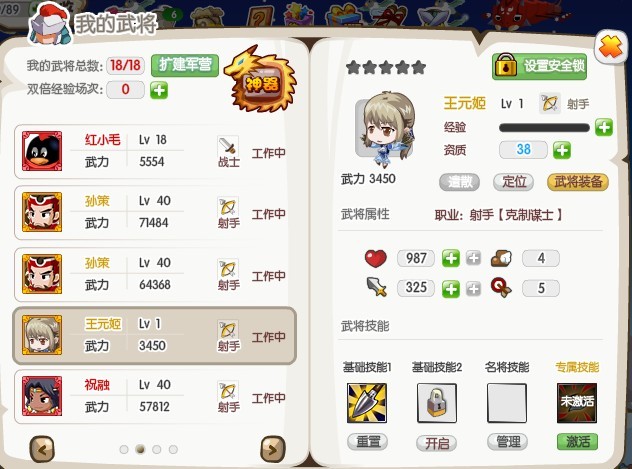Click the green plus next to 双倍经验场次
Image resolution: width=632 pixels, height=469 pixels.
[x=159, y=90]
